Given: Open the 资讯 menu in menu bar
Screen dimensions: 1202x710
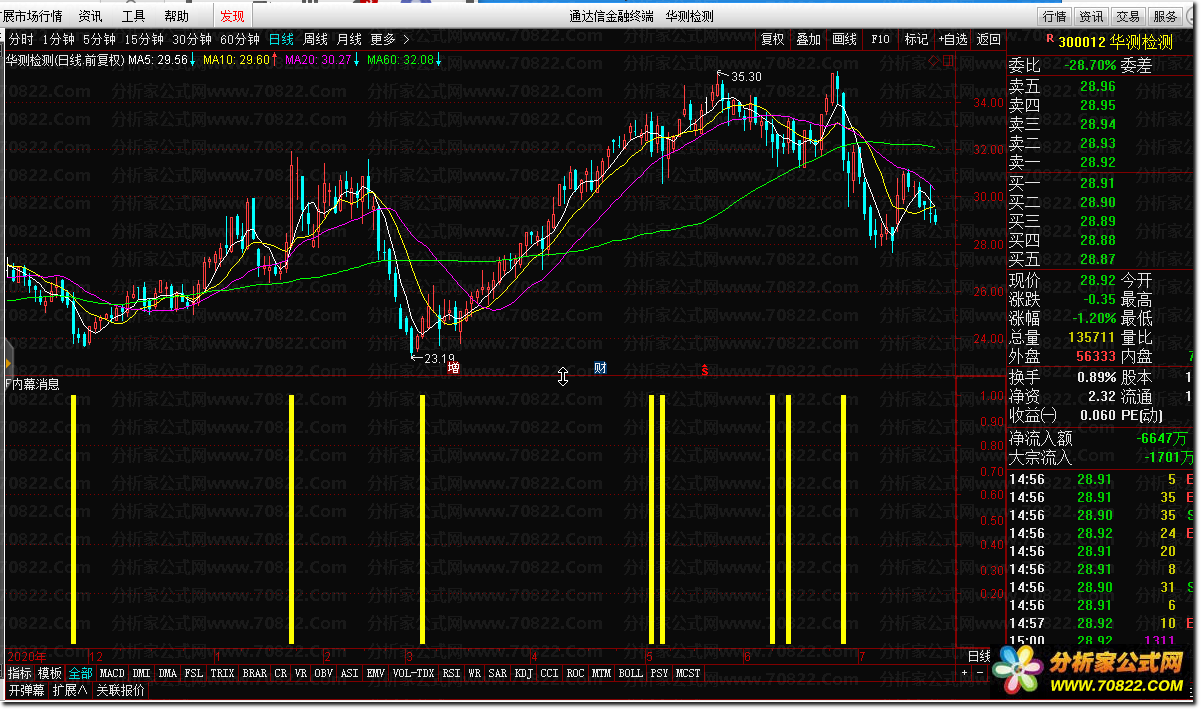Looking at the screenshot, I should (90, 16).
